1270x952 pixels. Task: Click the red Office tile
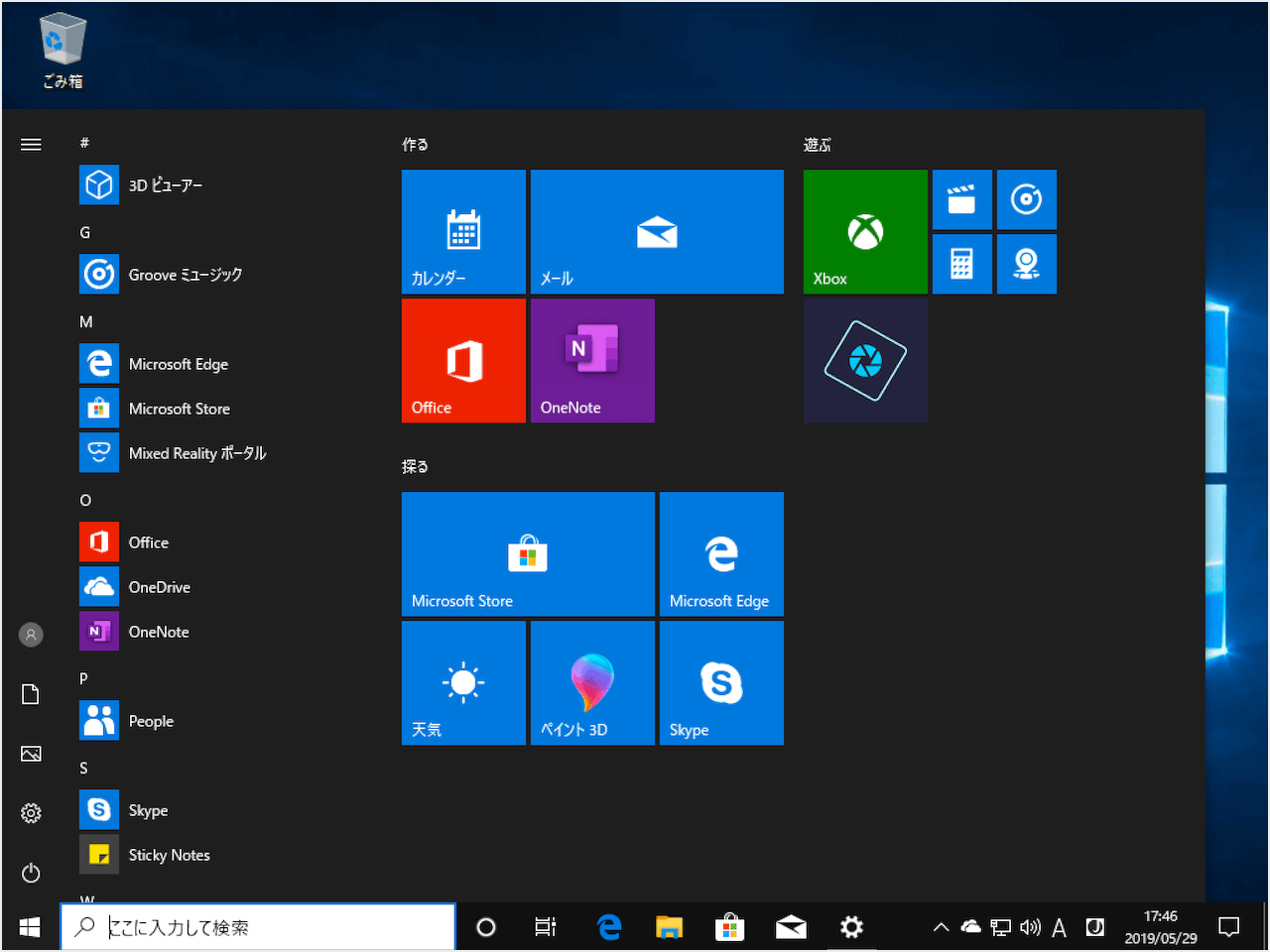(x=463, y=360)
